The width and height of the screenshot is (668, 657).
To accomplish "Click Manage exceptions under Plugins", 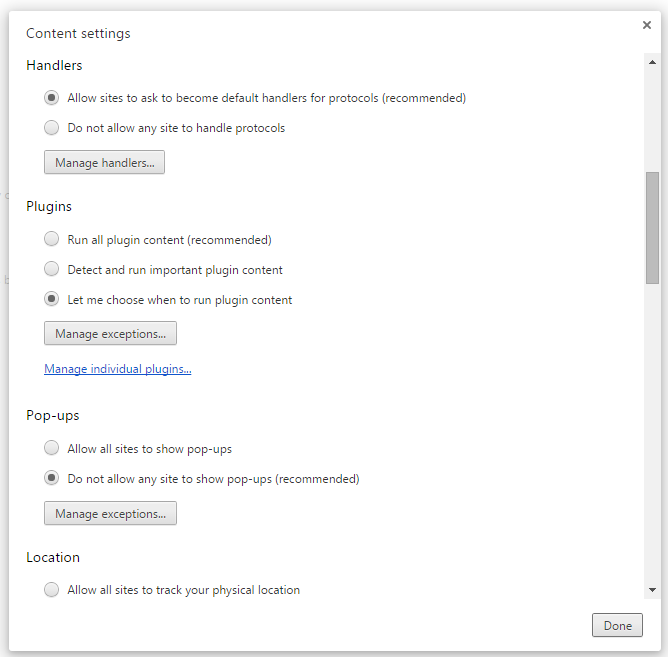I will click(110, 333).
